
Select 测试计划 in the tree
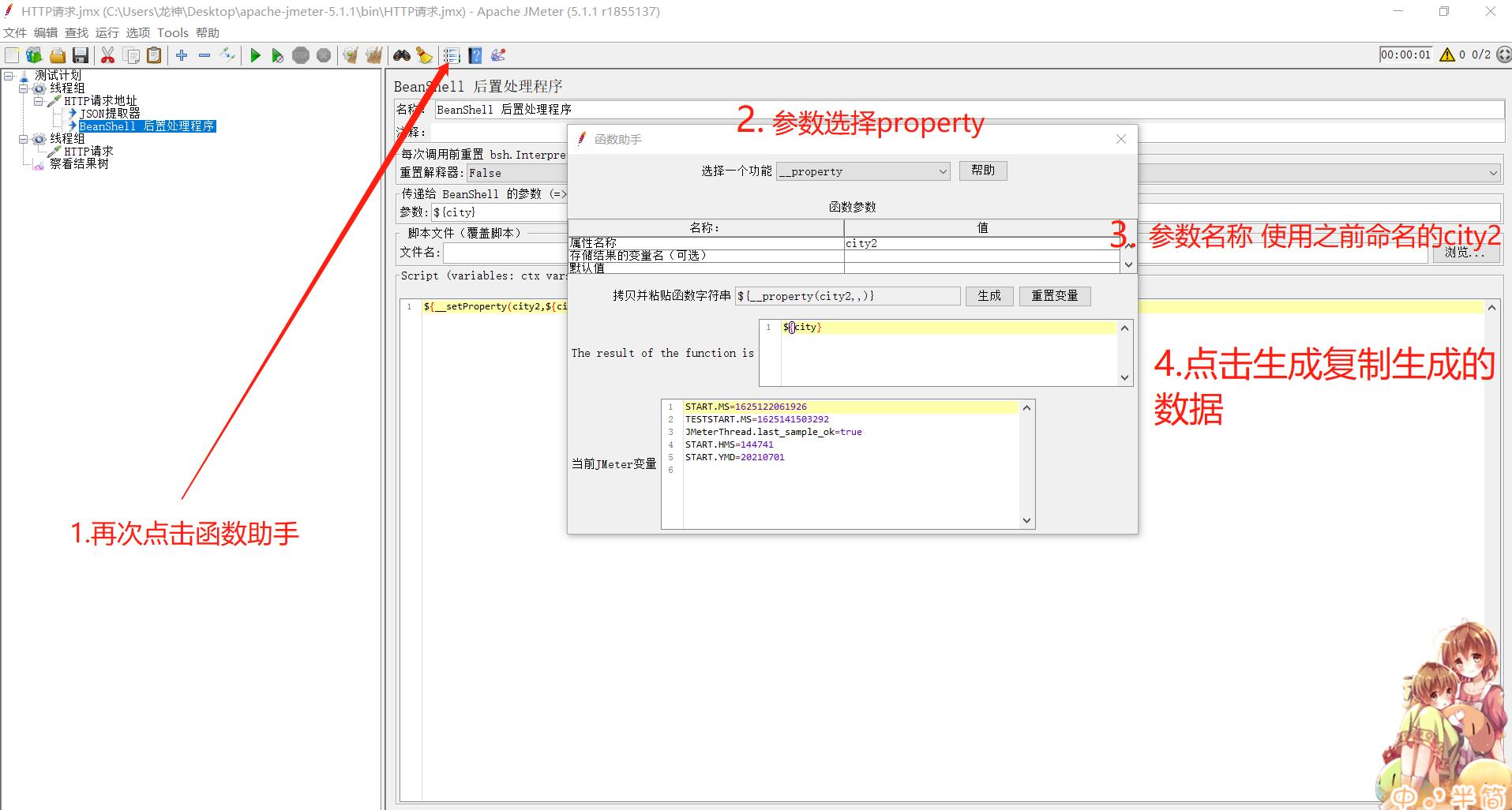pyautogui.click(x=58, y=76)
